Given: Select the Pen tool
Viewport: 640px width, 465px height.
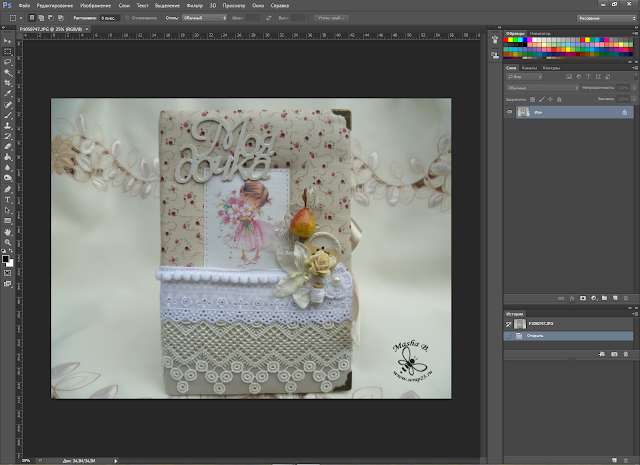Looking at the screenshot, I should pyautogui.click(x=8, y=189).
